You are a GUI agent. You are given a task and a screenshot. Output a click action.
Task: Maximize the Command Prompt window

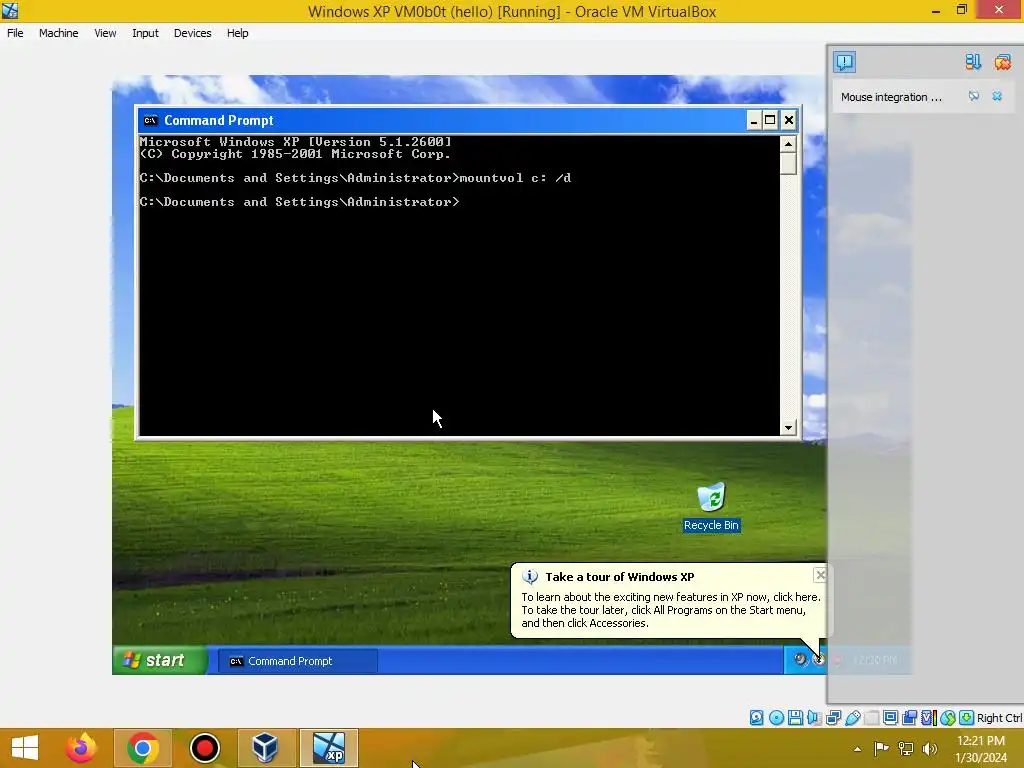coord(771,120)
